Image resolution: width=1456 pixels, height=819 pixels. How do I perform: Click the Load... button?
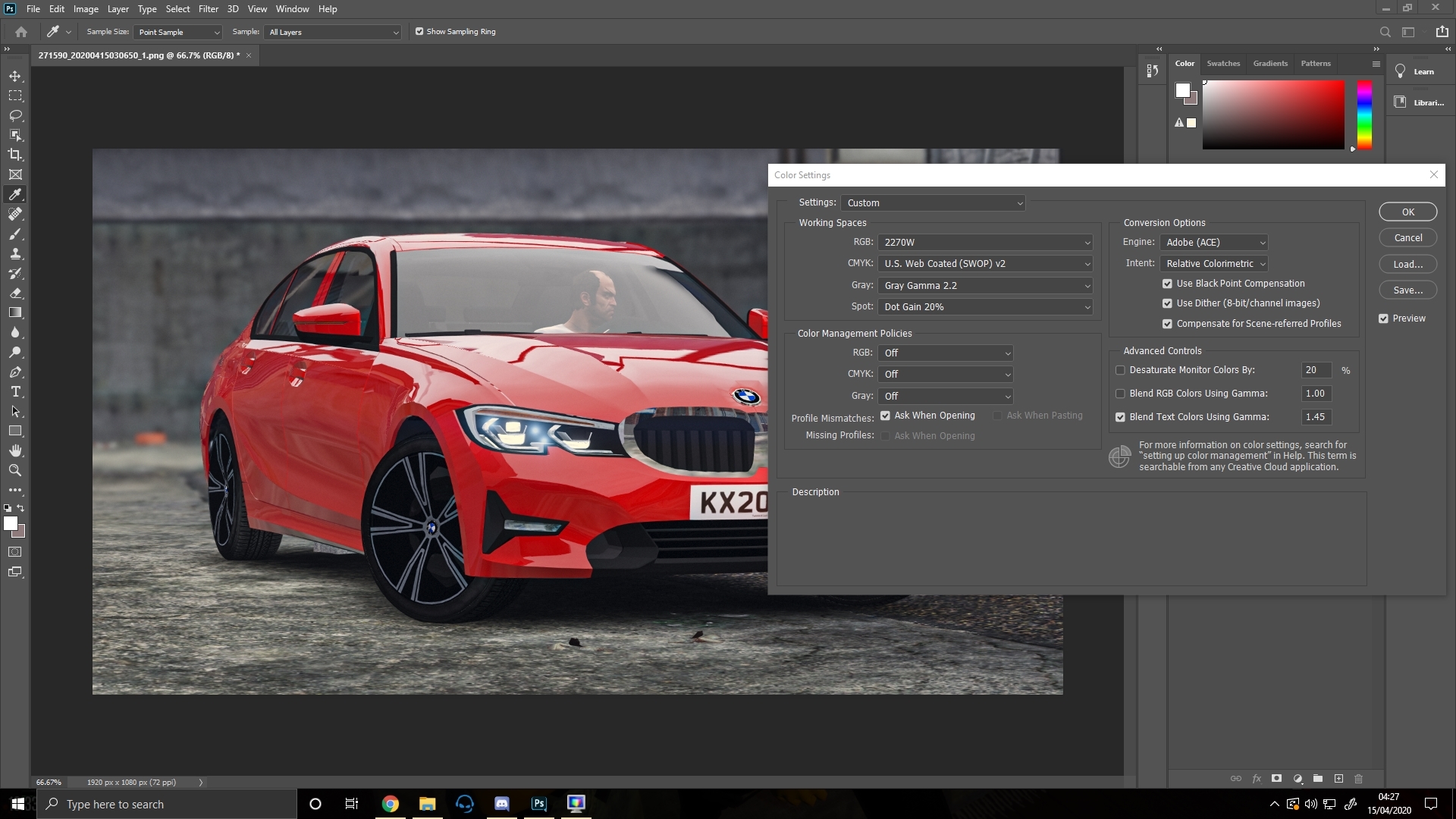pos(1407,264)
